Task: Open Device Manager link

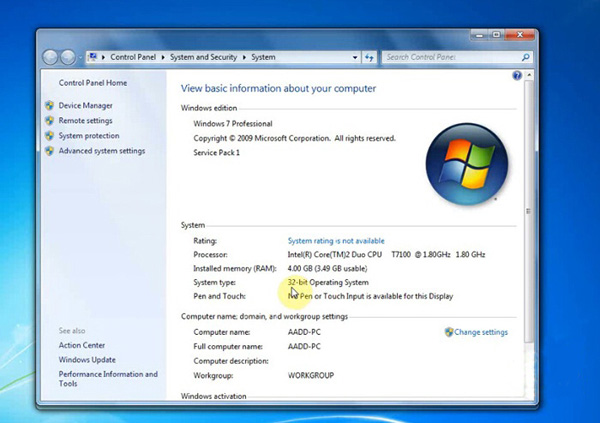Action: [x=85, y=105]
